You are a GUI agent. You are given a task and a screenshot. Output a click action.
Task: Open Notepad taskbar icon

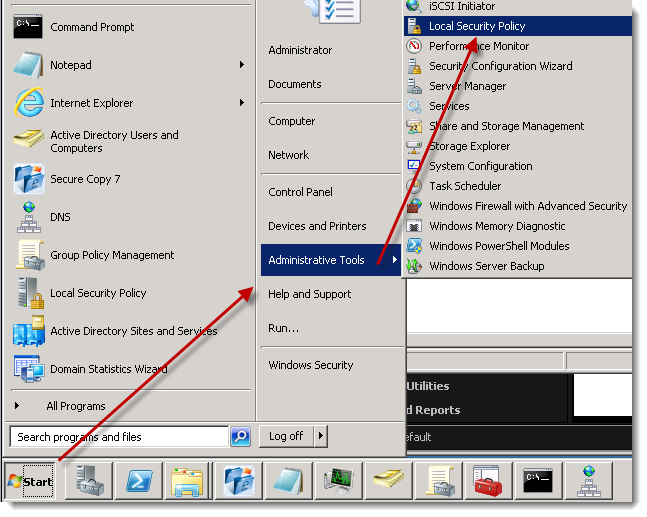[289, 481]
